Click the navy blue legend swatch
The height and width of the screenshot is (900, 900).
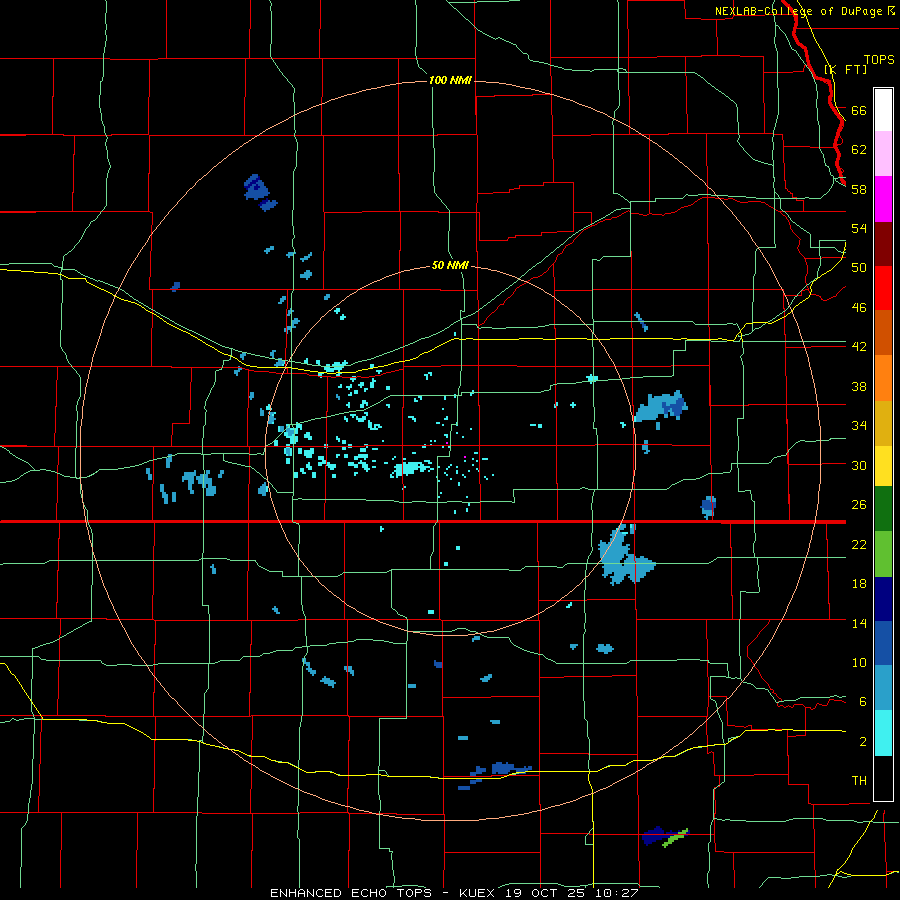pos(883,599)
